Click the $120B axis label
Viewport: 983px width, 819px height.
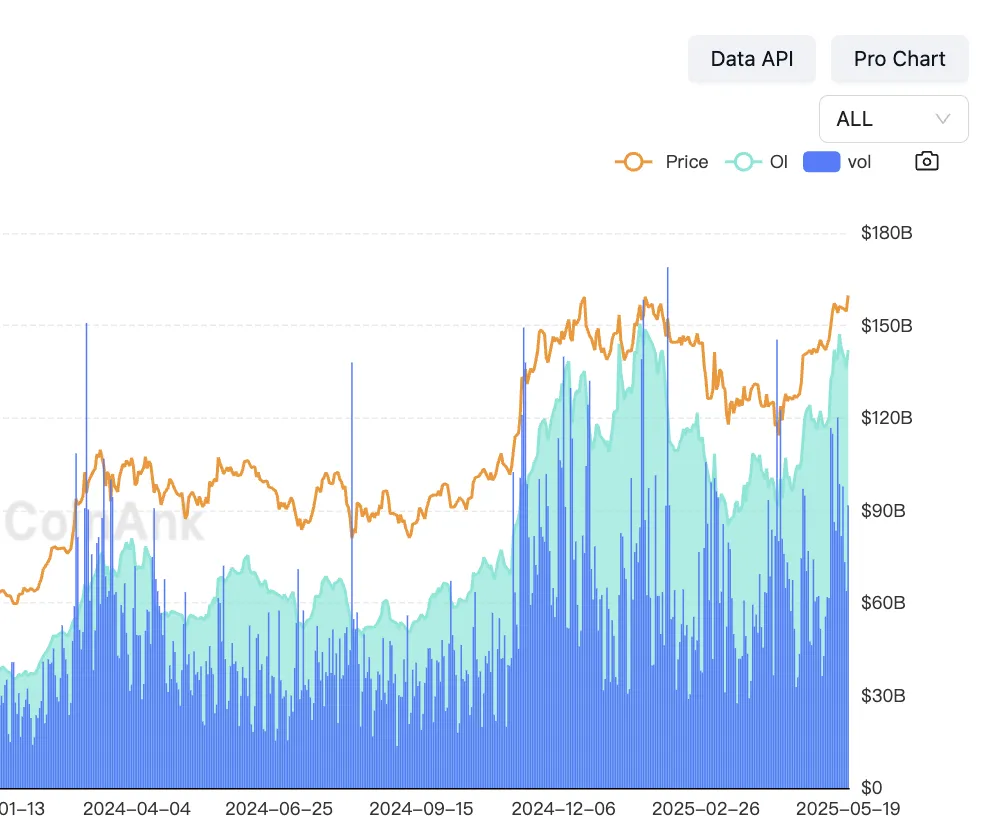(x=886, y=418)
